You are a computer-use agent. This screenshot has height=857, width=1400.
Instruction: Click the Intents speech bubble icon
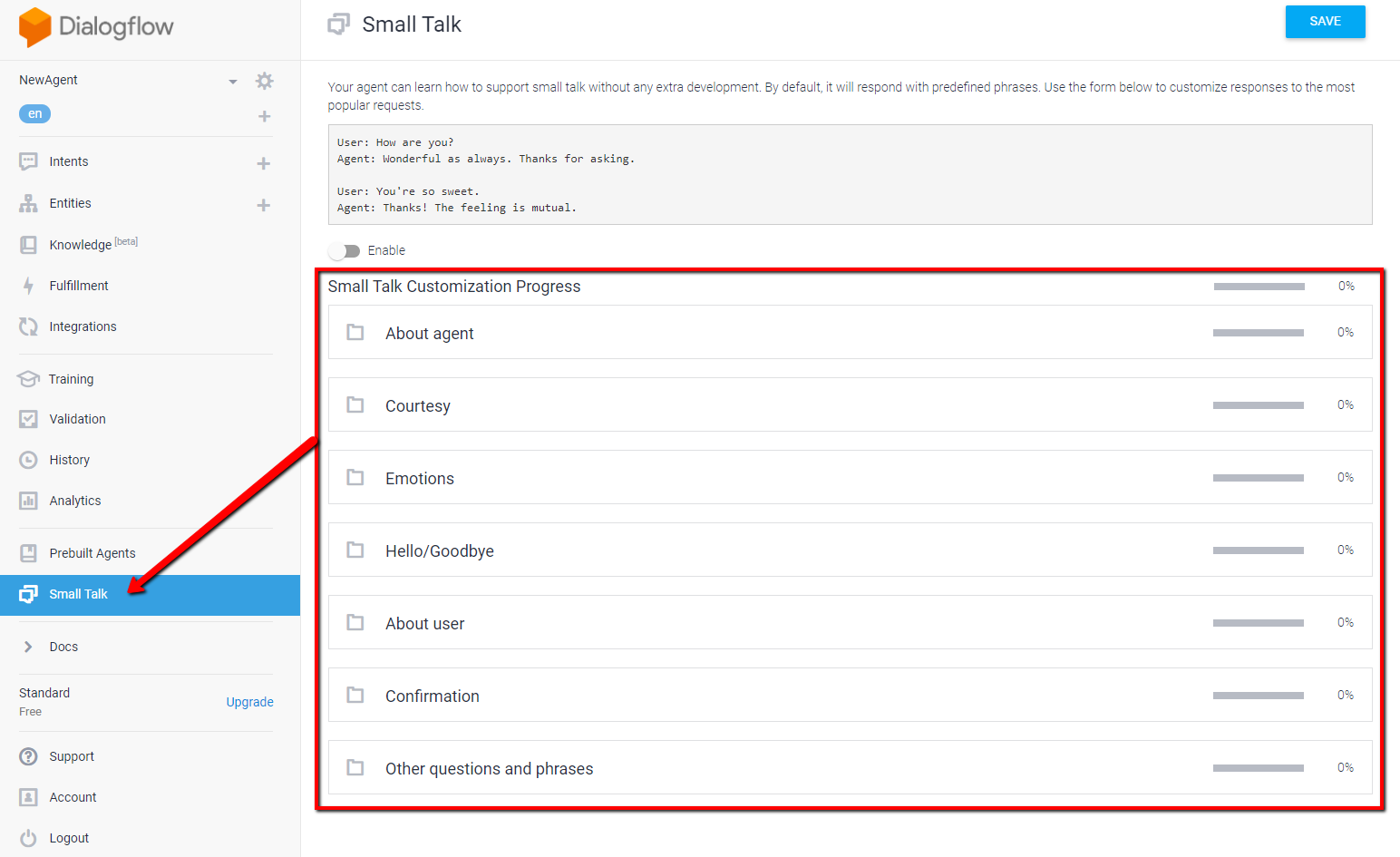[29, 161]
